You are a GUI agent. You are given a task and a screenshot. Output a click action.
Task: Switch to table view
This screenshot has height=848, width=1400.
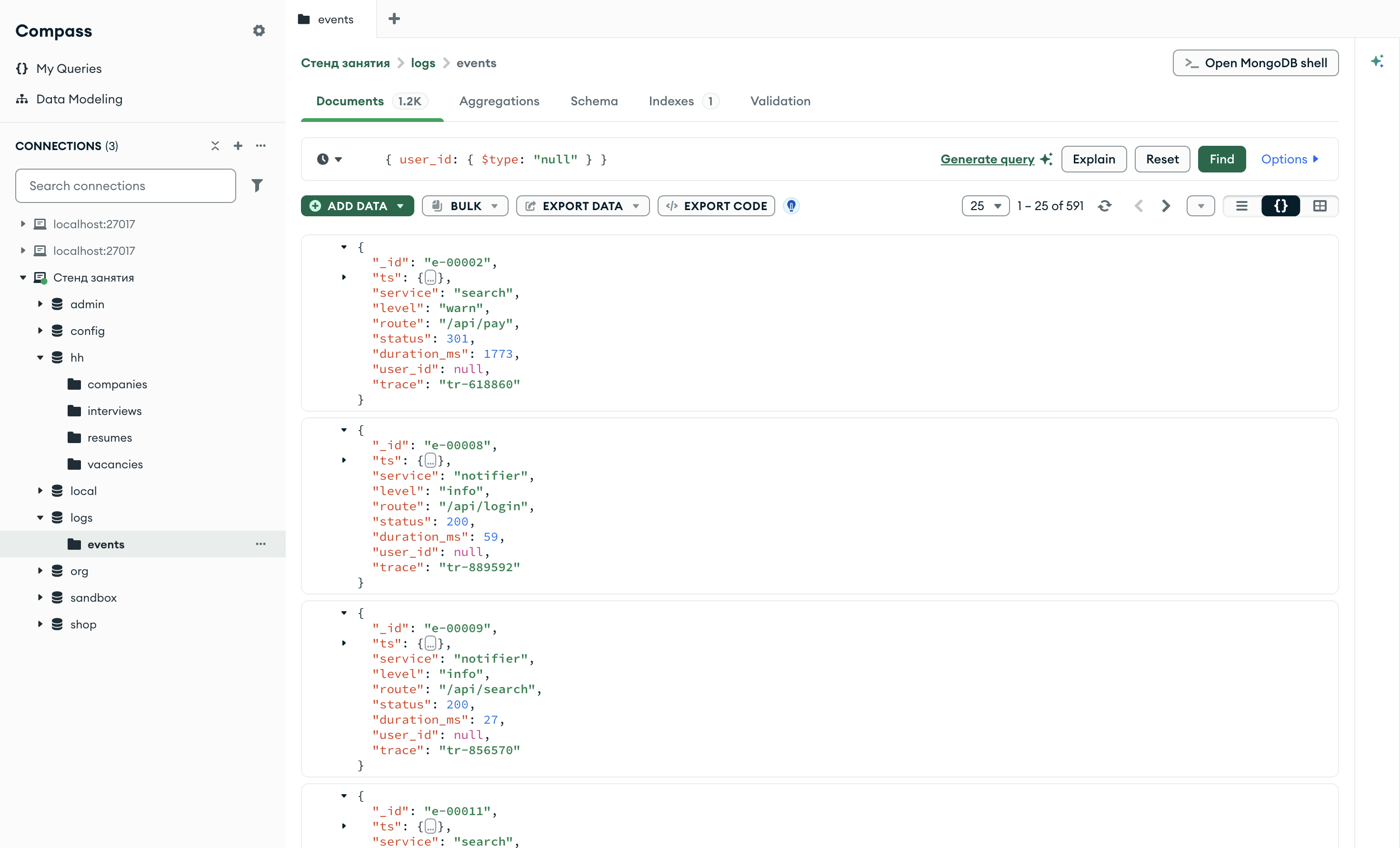point(1320,206)
